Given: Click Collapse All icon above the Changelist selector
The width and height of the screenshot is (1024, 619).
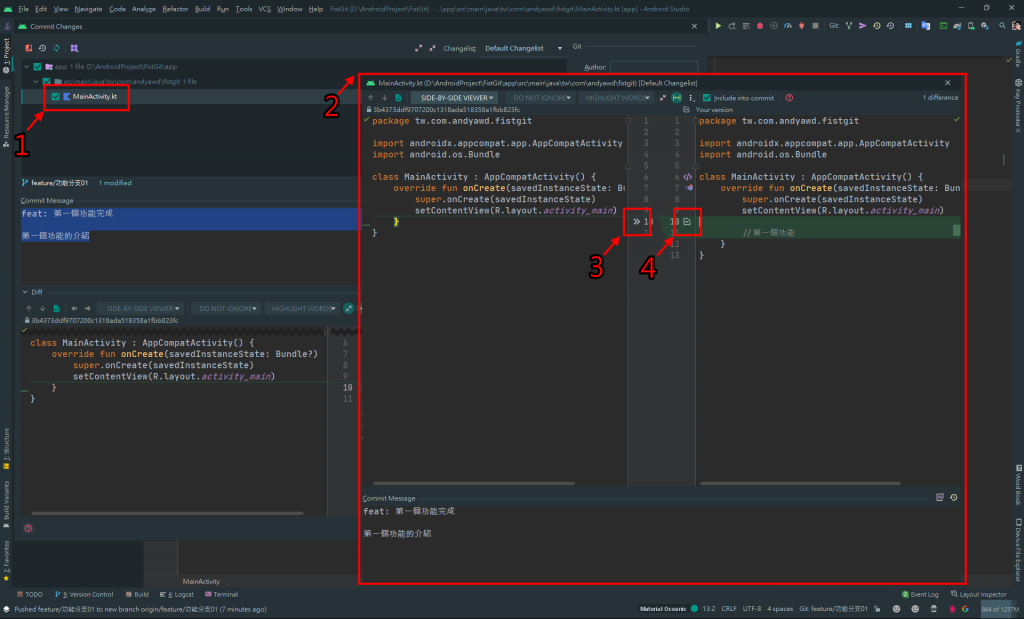Looking at the screenshot, I should pyautogui.click(x=432, y=48).
